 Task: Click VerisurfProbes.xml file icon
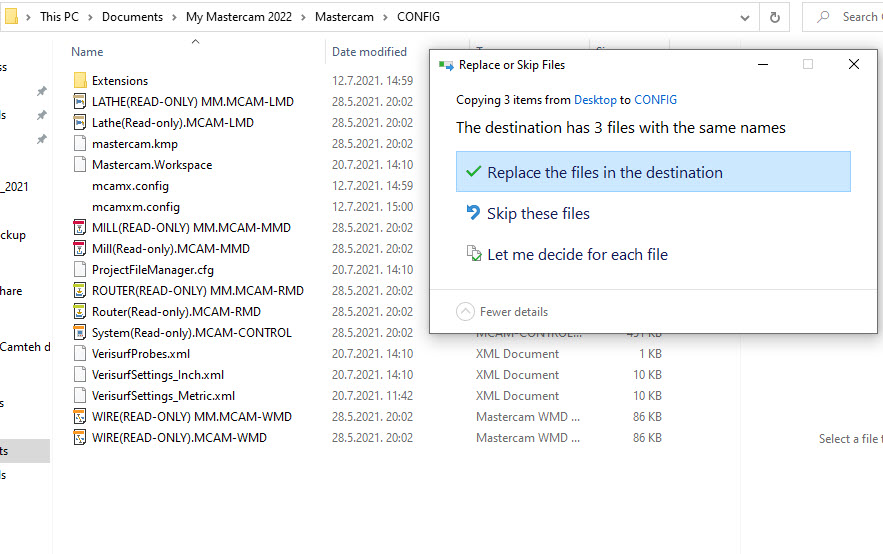point(80,354)
